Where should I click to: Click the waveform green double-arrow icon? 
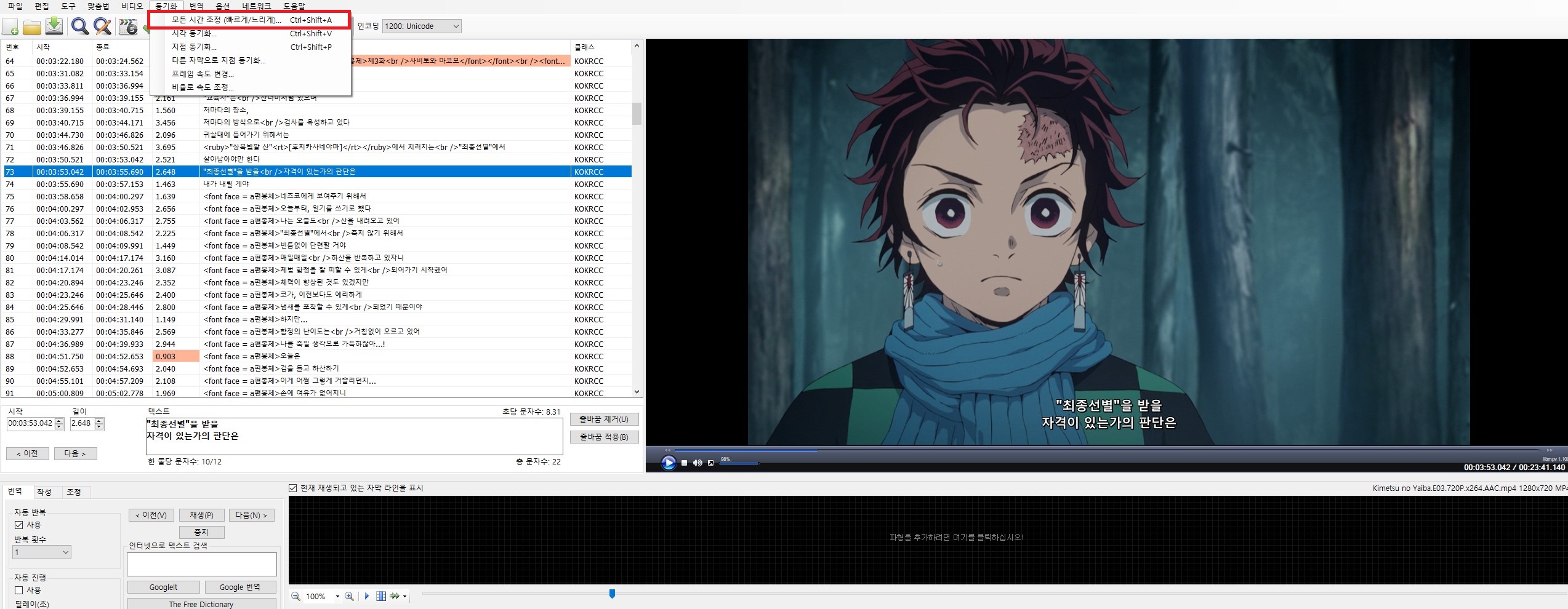(x=395, y=596)
